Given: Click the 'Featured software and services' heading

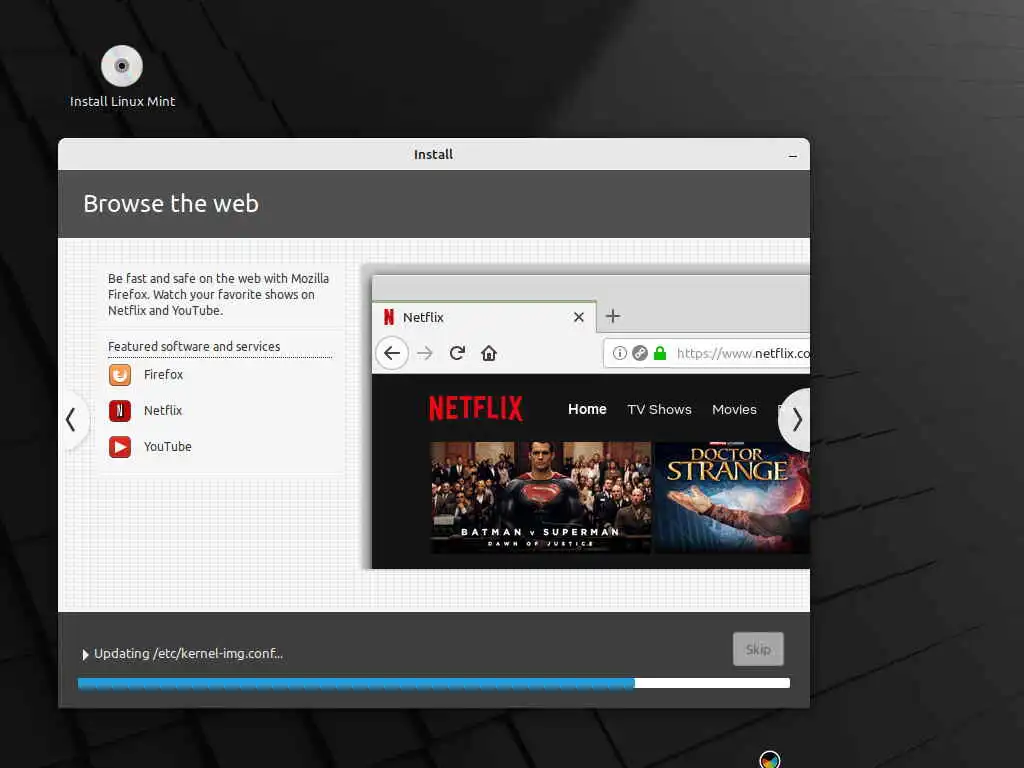Looking at the screenshot, I should (x=194, y=347).
